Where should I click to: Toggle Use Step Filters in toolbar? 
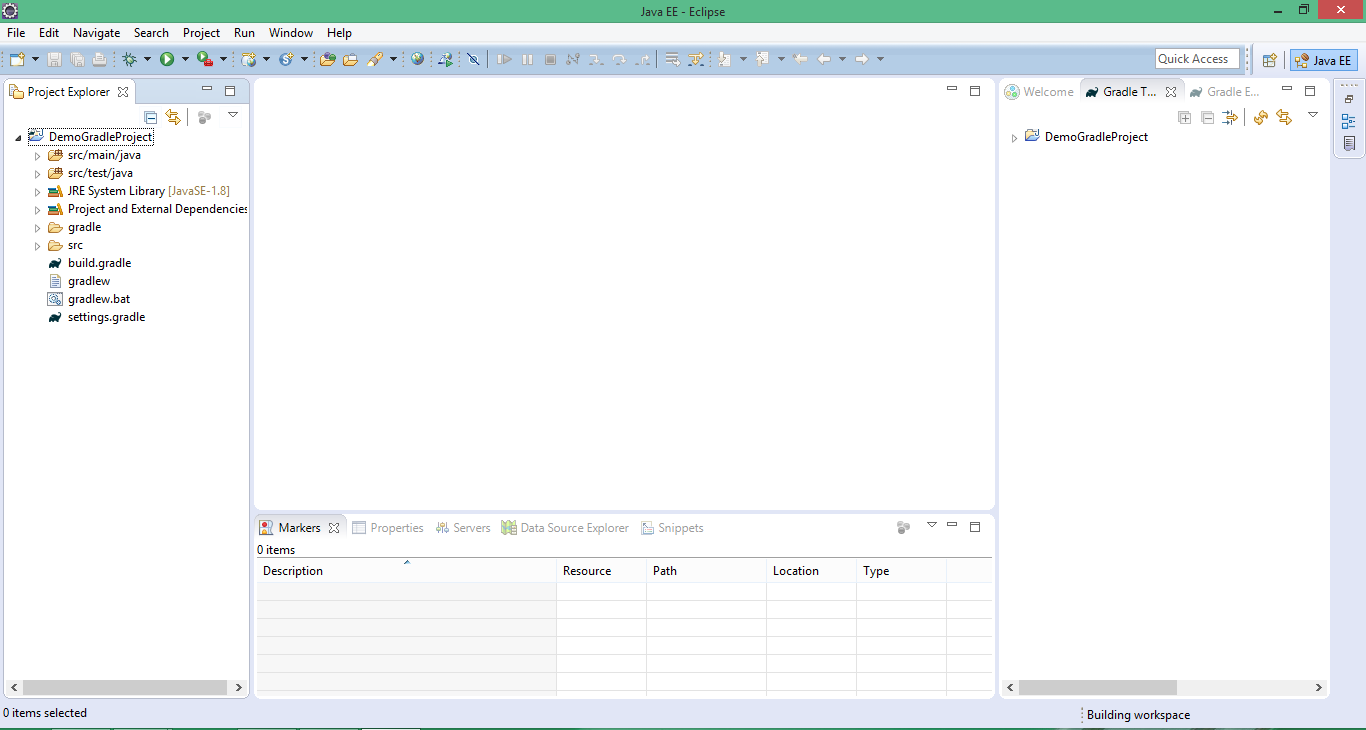tap(695, 60)
